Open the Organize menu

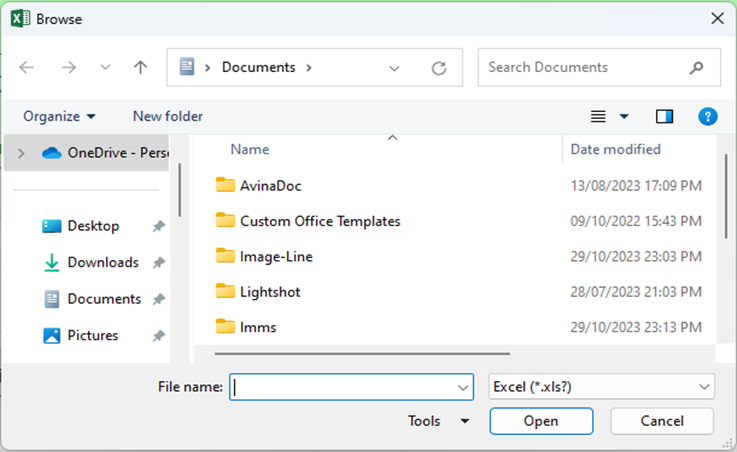click(x=59, y=117)
